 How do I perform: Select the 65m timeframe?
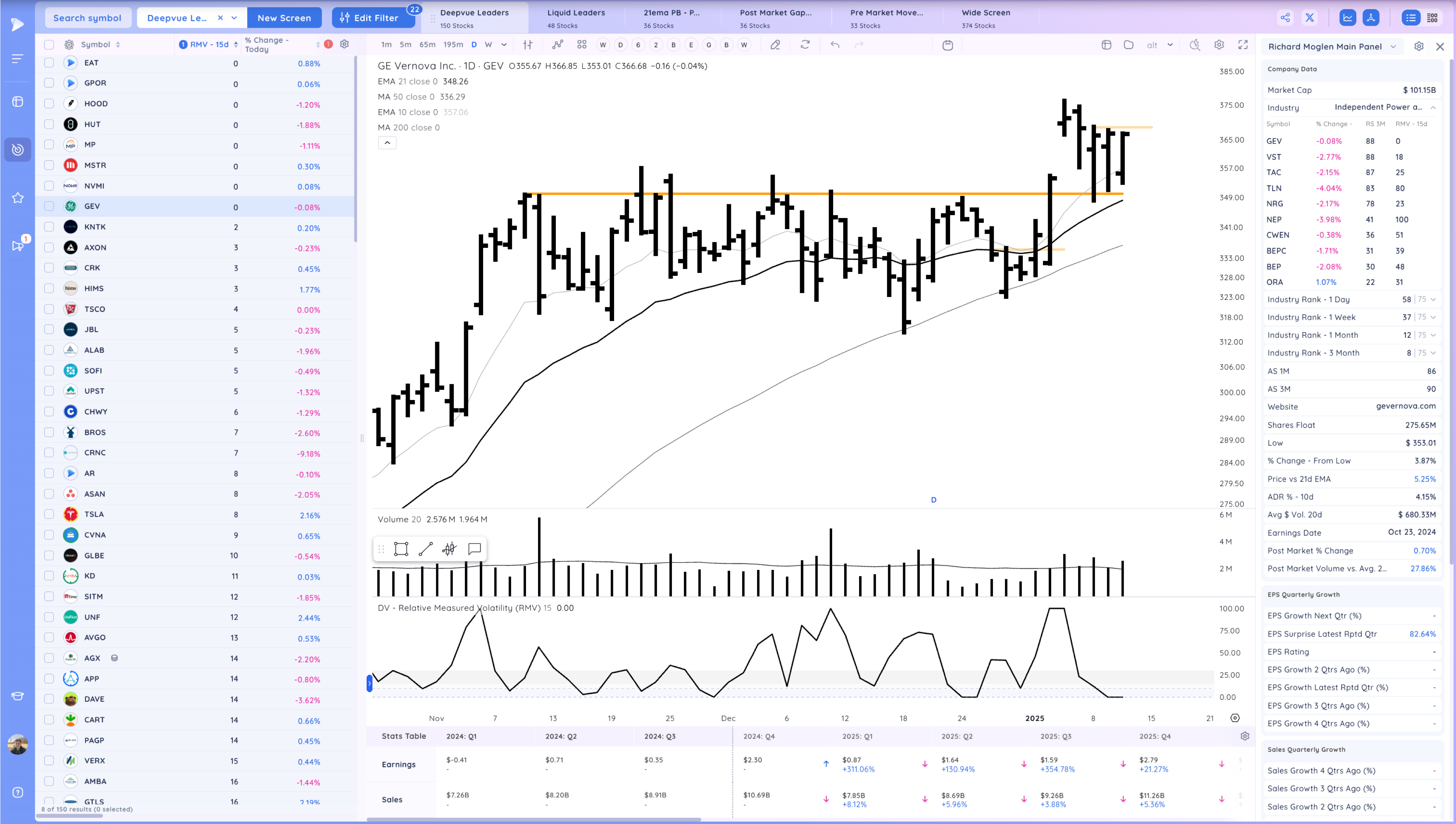(x=427, y=45)
